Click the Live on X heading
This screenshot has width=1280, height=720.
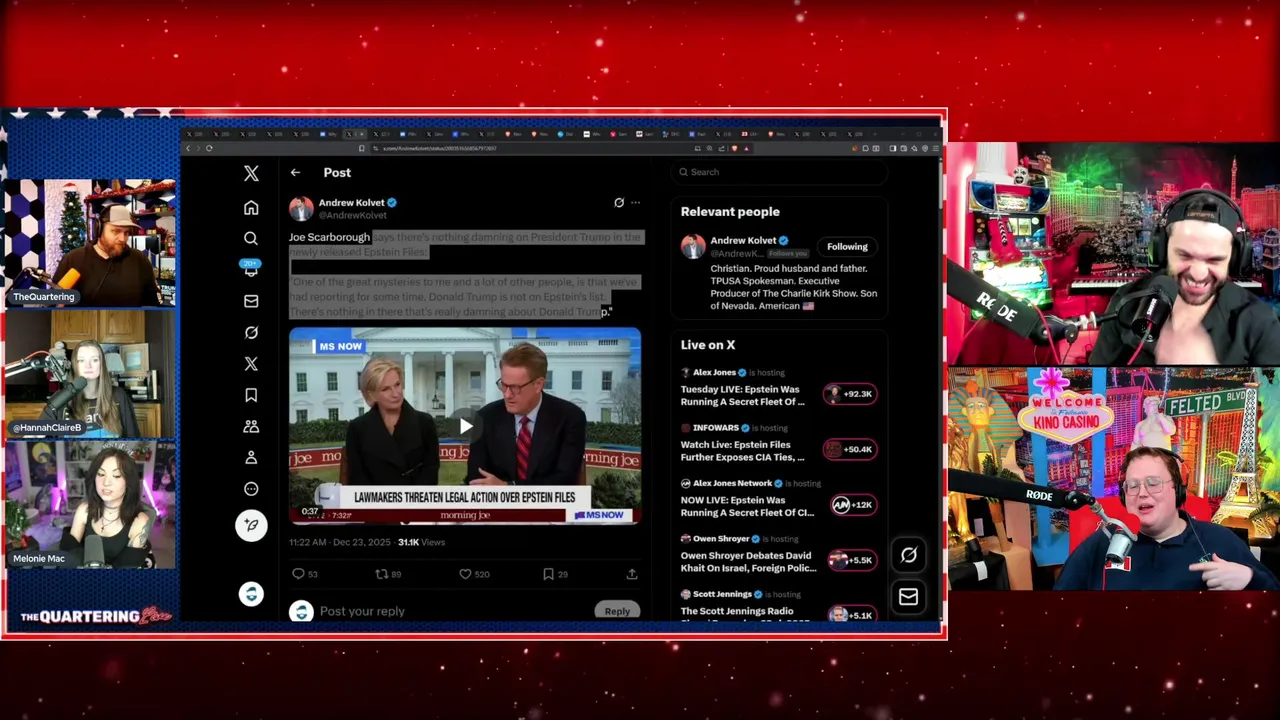pyautogui.click(x=708, y=345)
